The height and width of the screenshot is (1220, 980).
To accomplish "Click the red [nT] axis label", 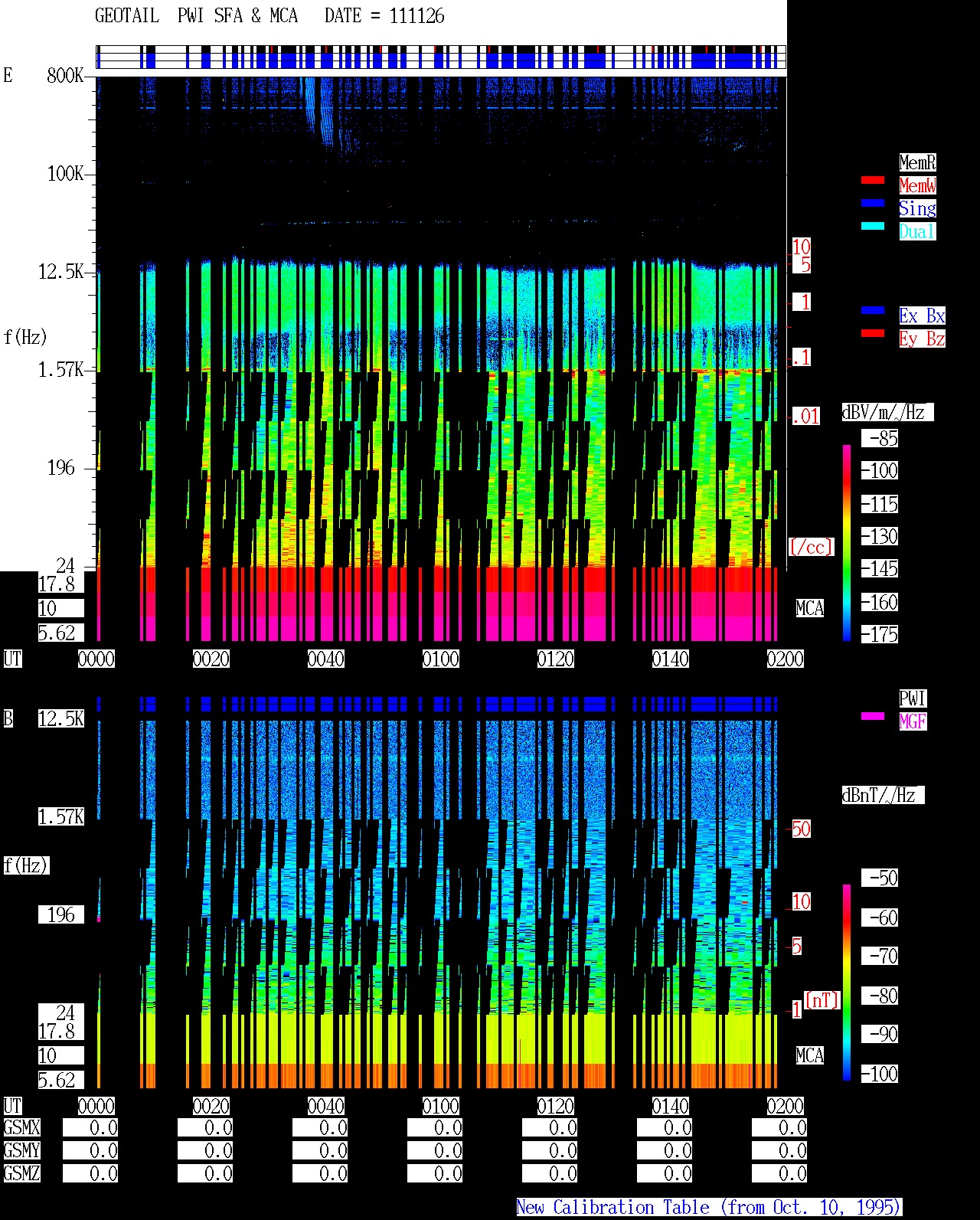I will coord(822,1000).
